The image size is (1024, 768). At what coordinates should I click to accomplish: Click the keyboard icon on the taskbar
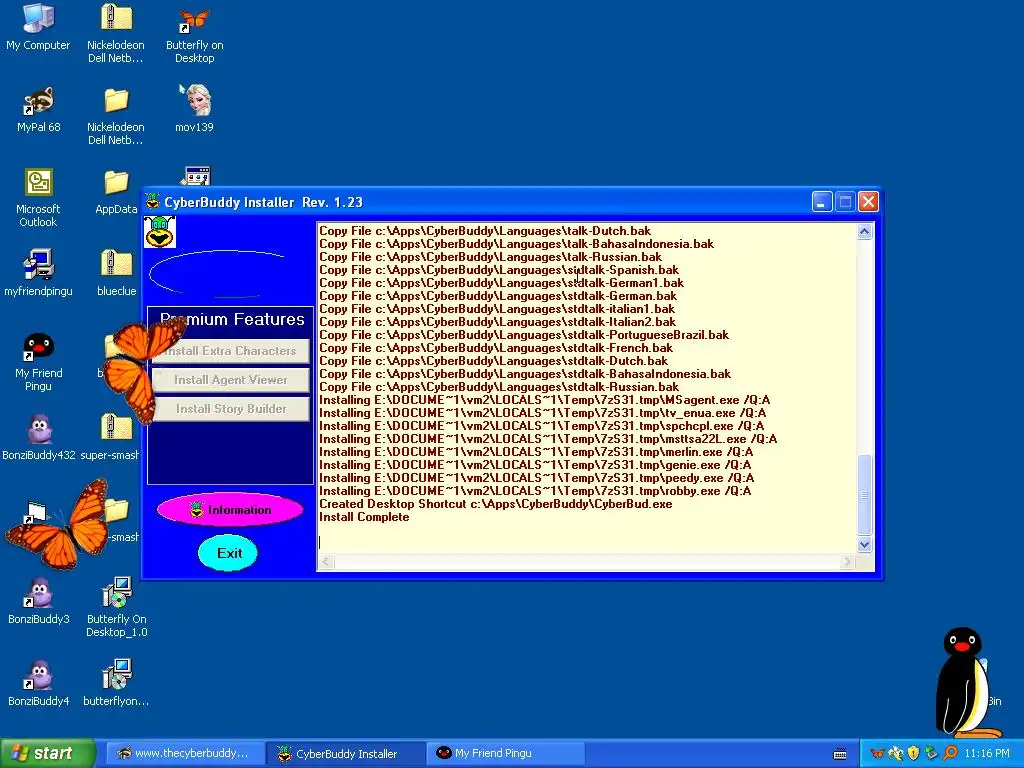pyautogui.click(x=840, y=754)
